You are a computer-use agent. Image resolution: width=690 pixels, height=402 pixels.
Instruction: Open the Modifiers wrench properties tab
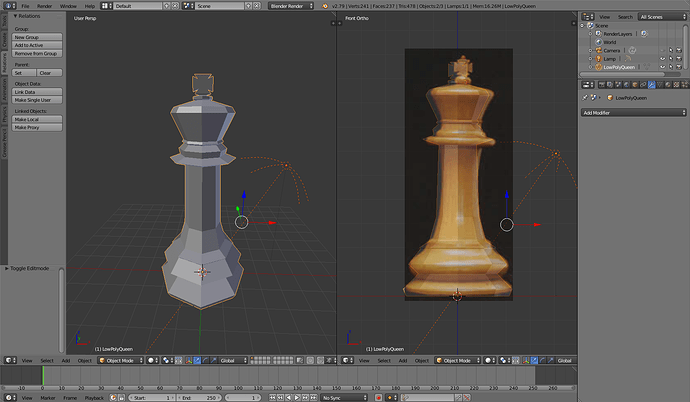click(652, 85)
